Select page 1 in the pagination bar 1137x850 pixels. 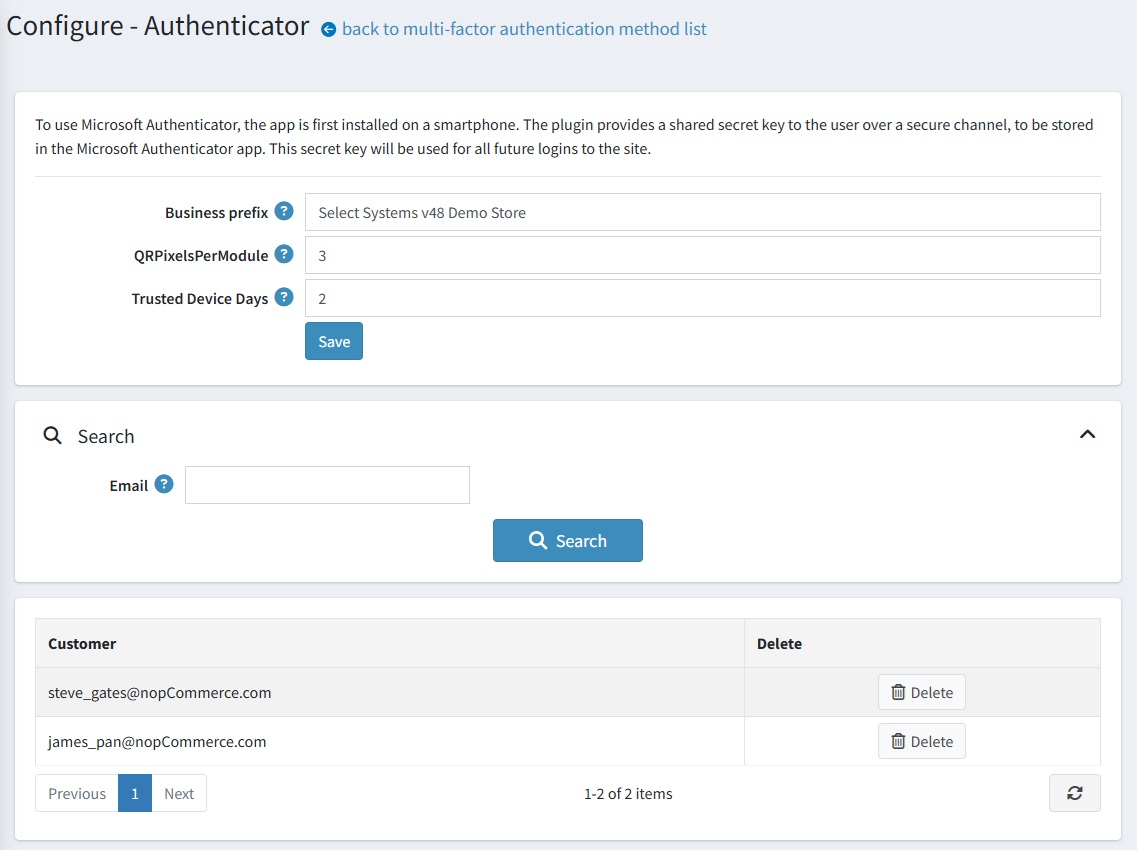coord(134,792)
